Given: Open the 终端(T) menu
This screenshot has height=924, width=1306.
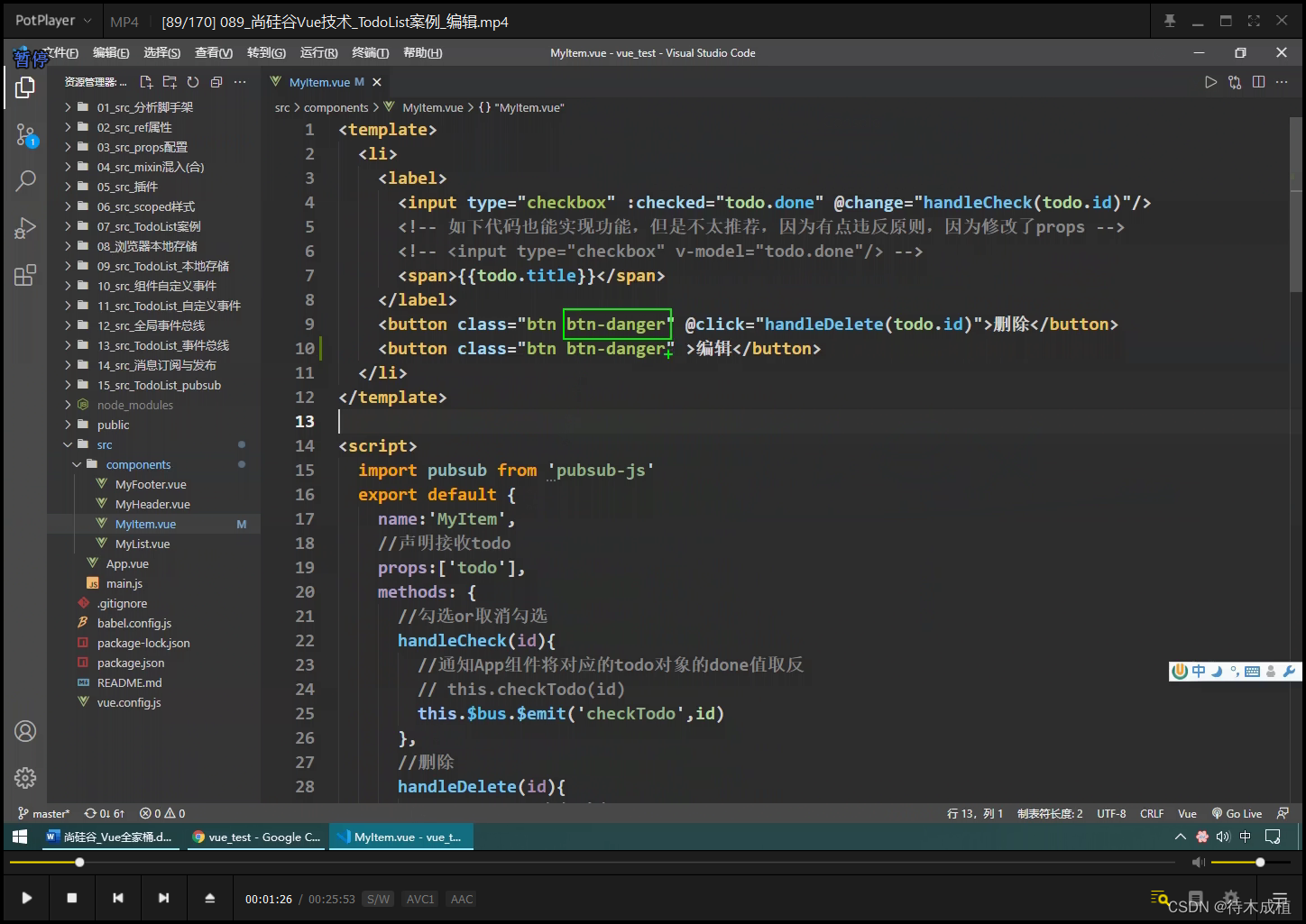Looking at the screenshot, I should (370, 53).
